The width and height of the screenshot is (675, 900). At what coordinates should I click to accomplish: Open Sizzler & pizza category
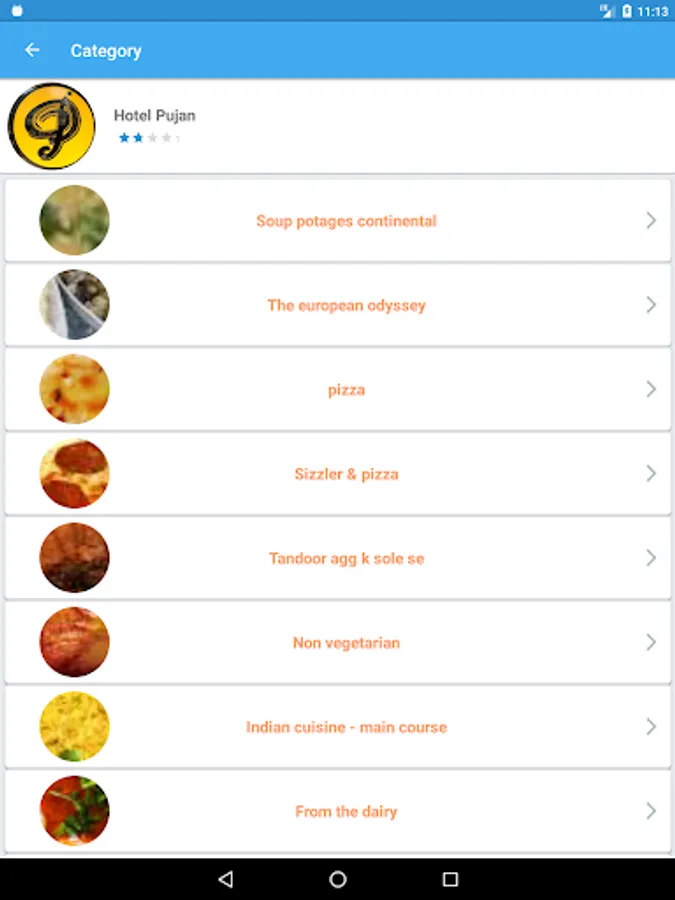[346, 474]
